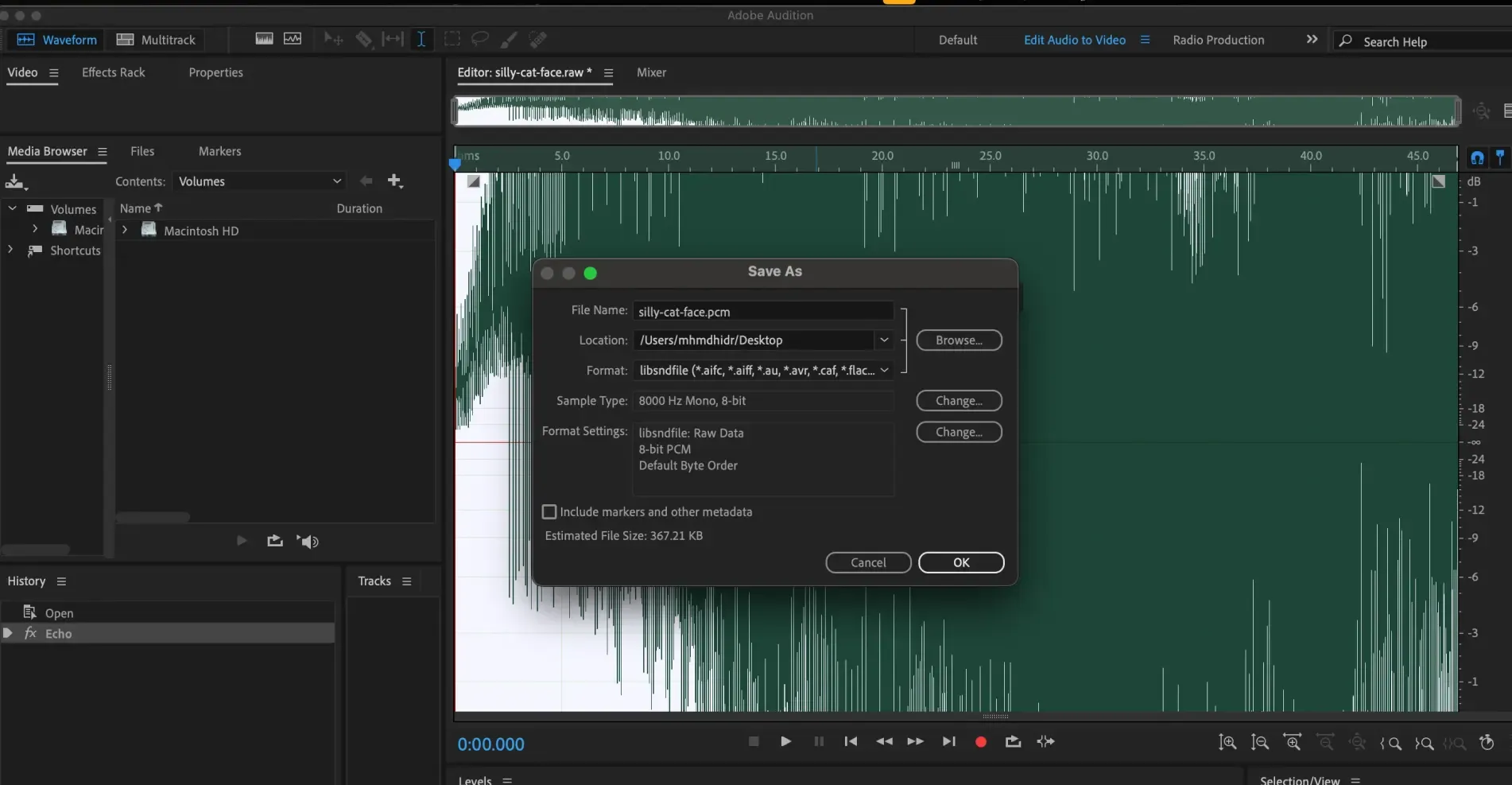
Task: Open the Location dropdown list
Action: click(x=883, y=340)
